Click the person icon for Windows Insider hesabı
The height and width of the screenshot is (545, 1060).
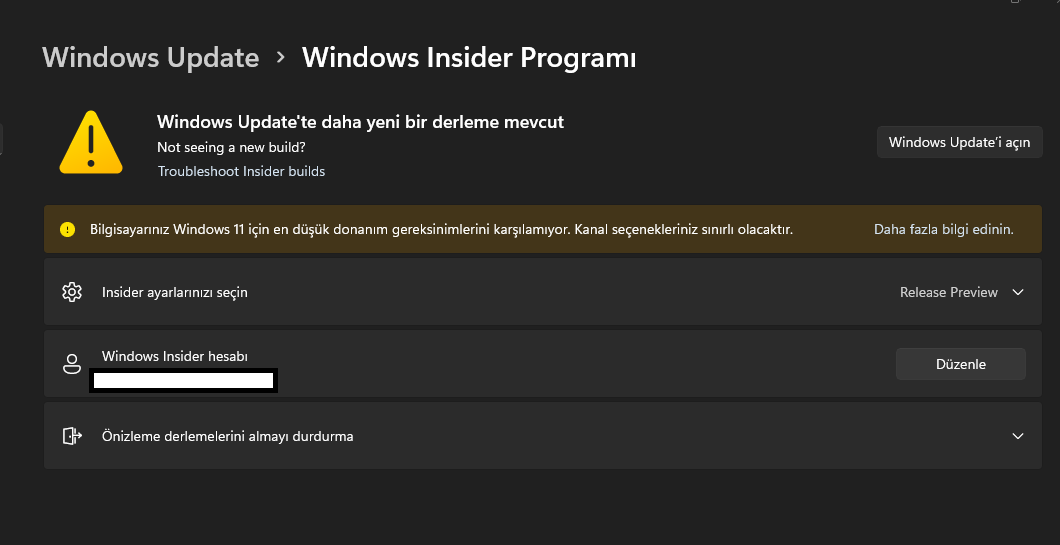pos(71,364)
